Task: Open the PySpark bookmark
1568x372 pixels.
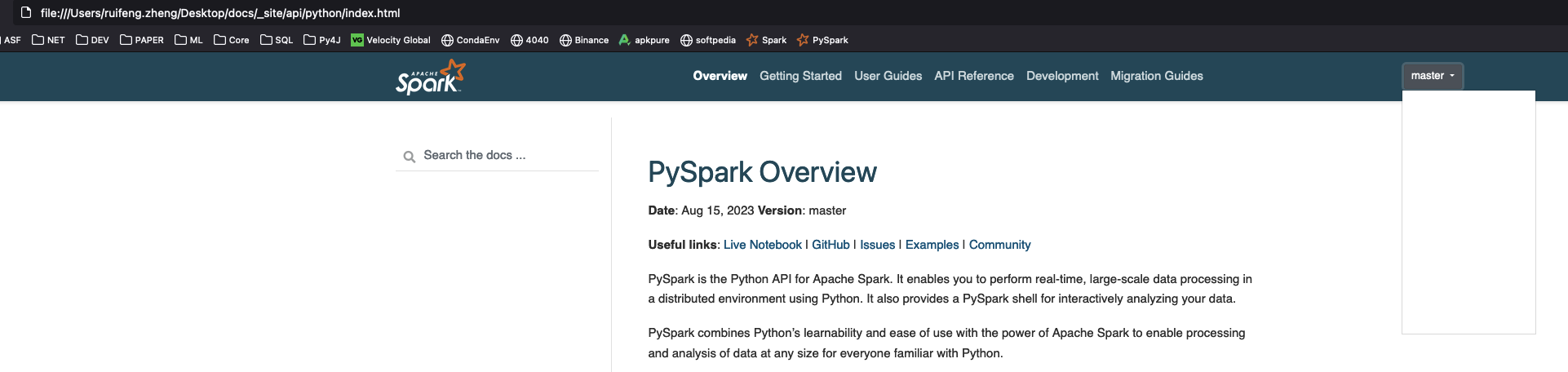Action: click(x=822, y=40)
